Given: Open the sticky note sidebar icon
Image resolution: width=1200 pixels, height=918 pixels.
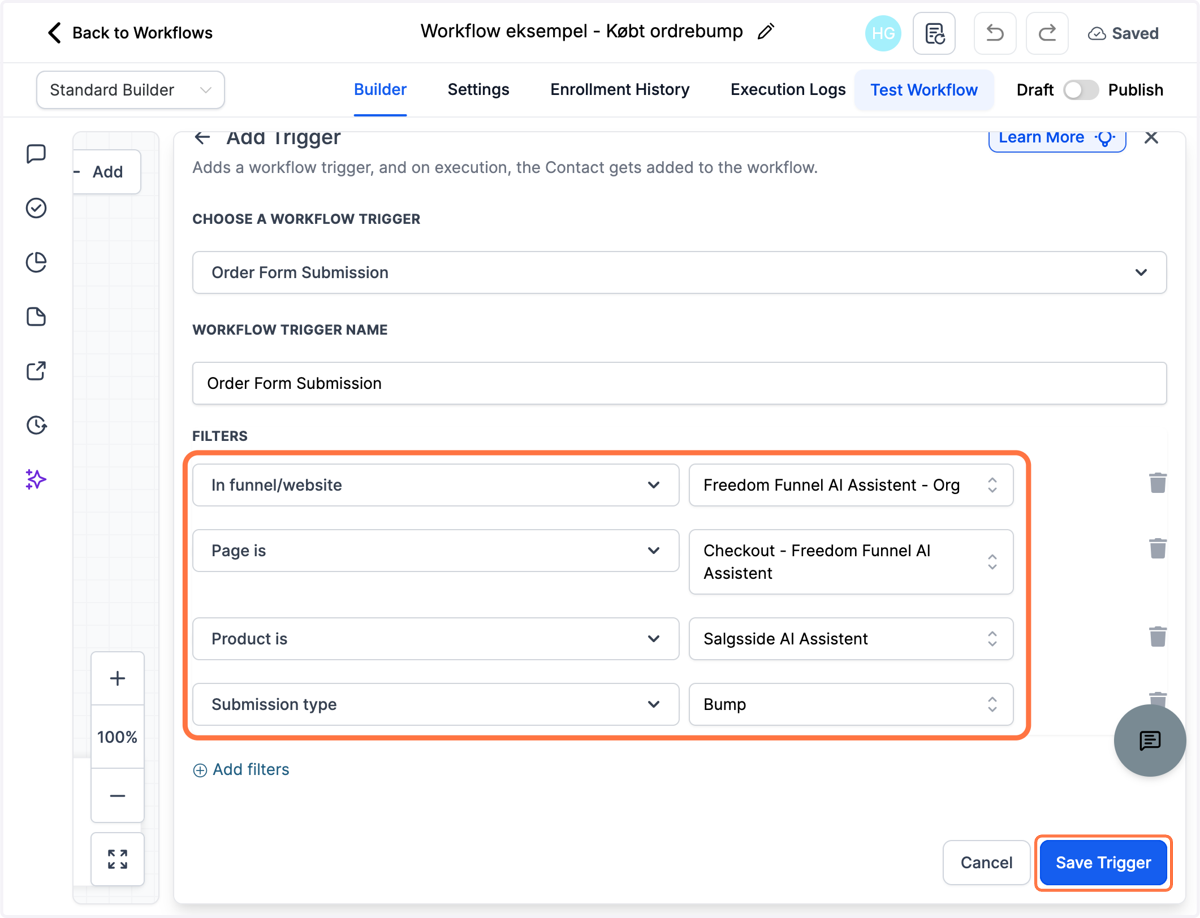Looking at the screenshot, I should pos(36,317).
